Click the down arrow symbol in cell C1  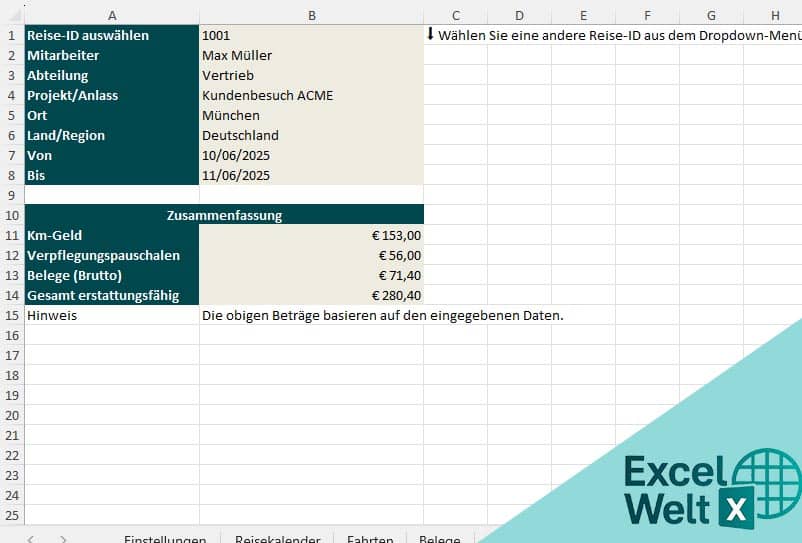point(431,34)
